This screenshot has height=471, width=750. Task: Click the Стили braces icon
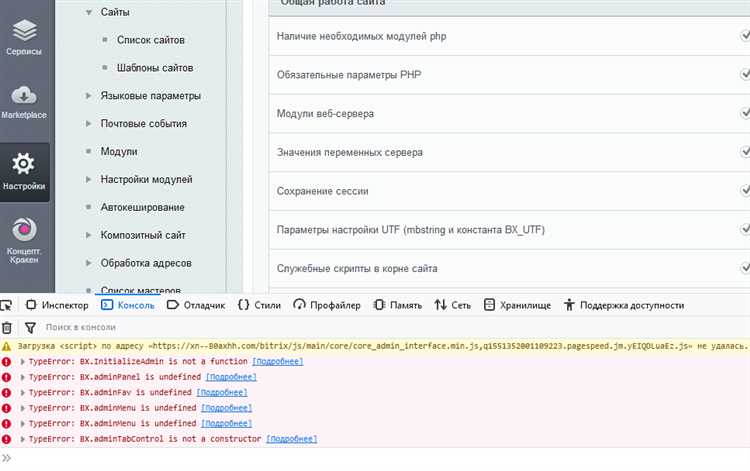[243, 305]
